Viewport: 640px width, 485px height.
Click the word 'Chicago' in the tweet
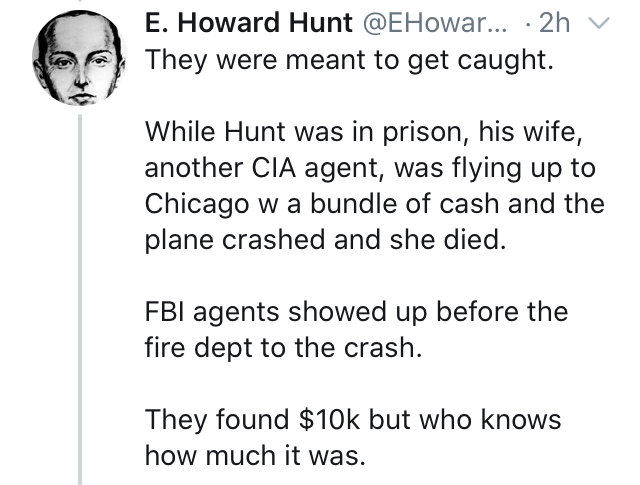tap(197, 204)
